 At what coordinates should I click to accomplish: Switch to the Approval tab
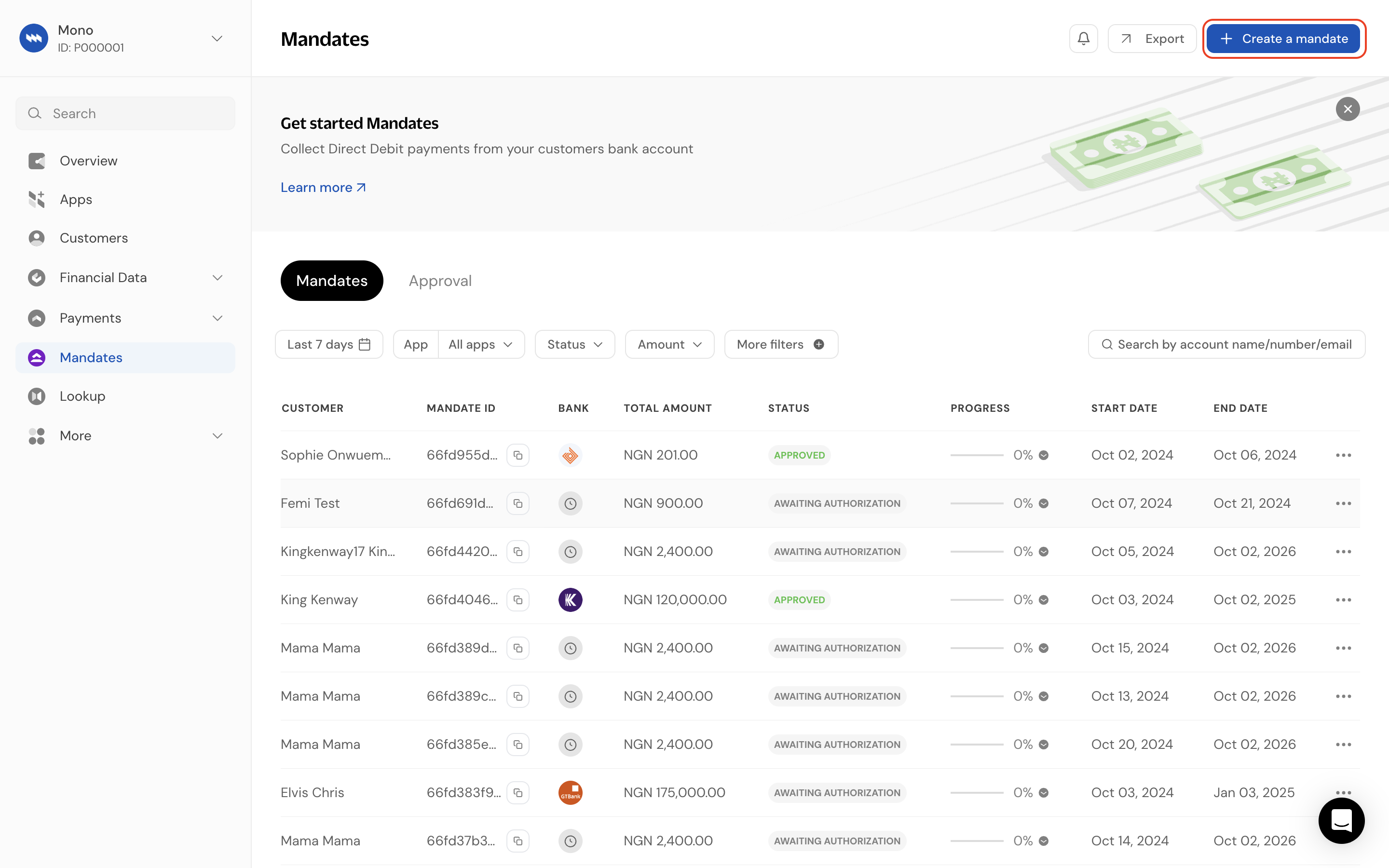coord(440,281)
